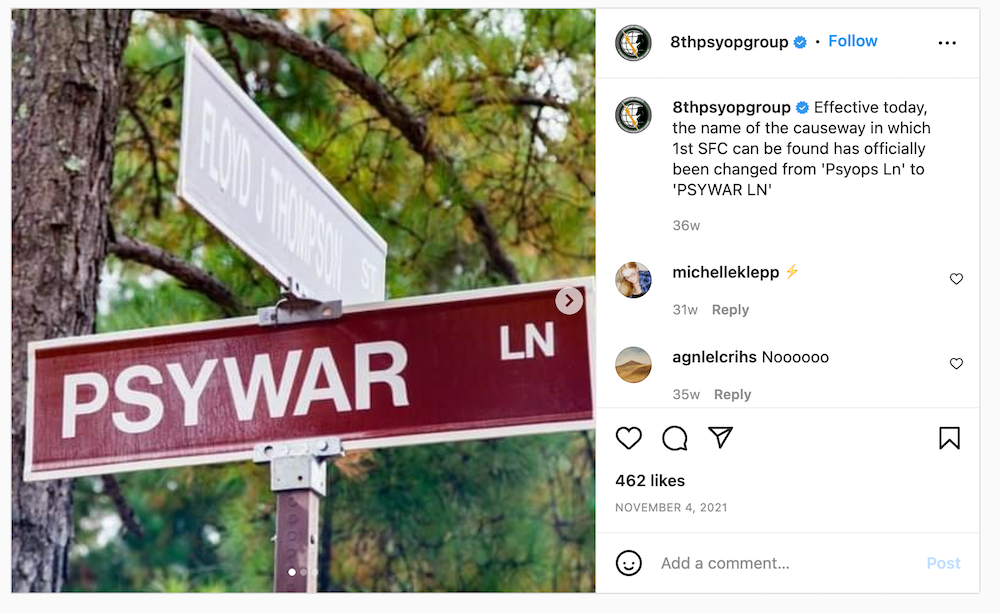Reply to agnlelcrihs's comment
This screenshot has width=1000, height=614.
coord(732,395)
